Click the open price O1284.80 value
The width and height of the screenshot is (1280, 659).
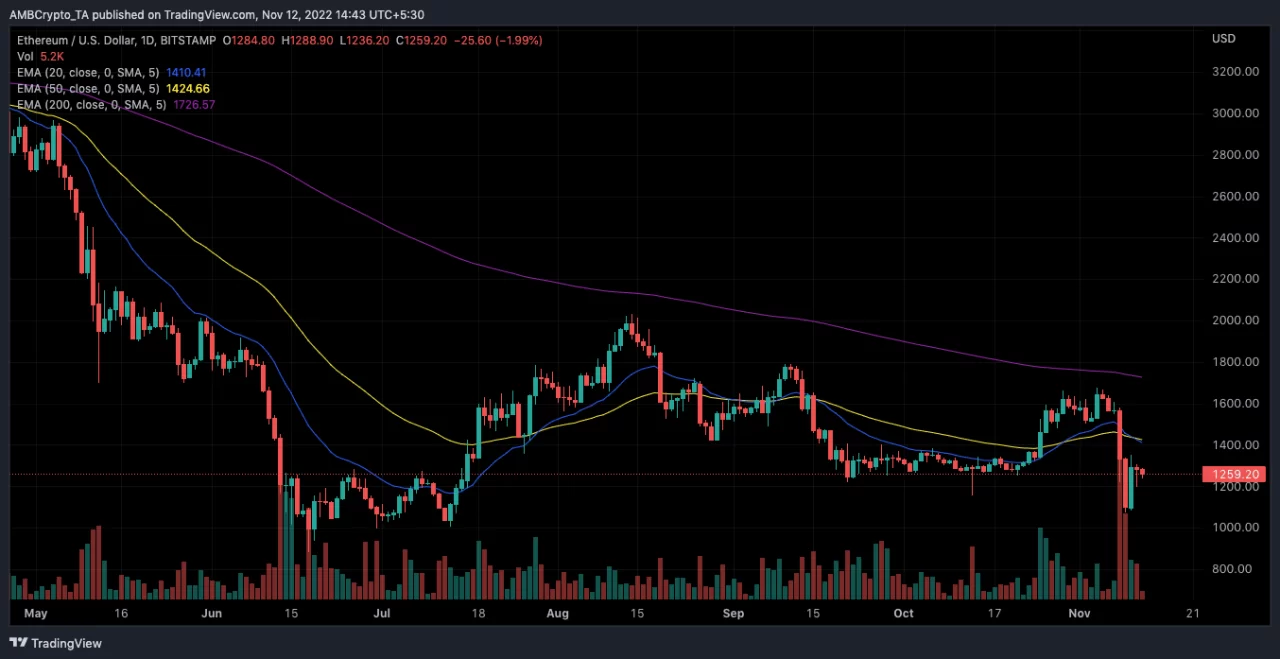point(251,39)
